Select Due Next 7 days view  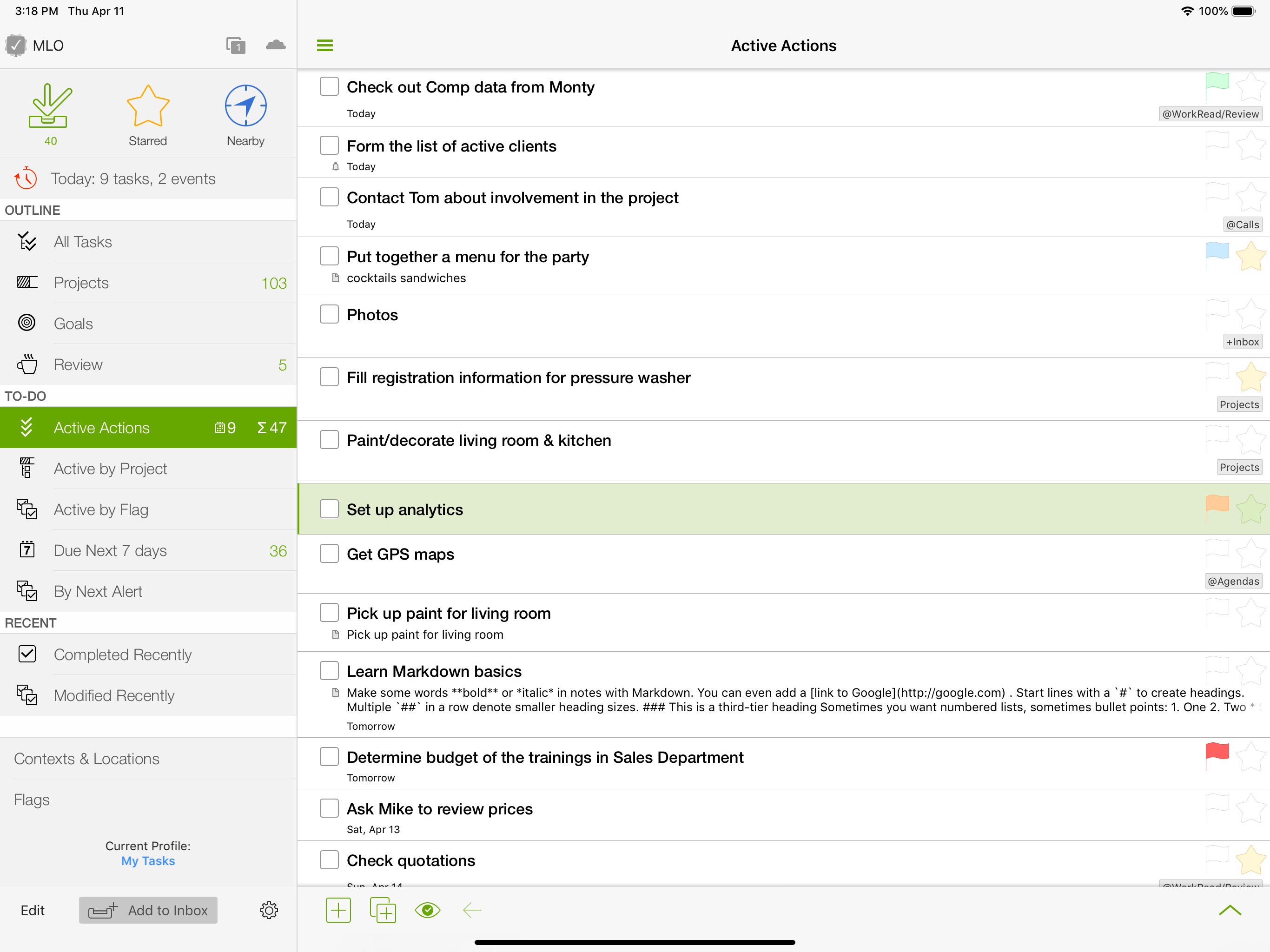149,550
